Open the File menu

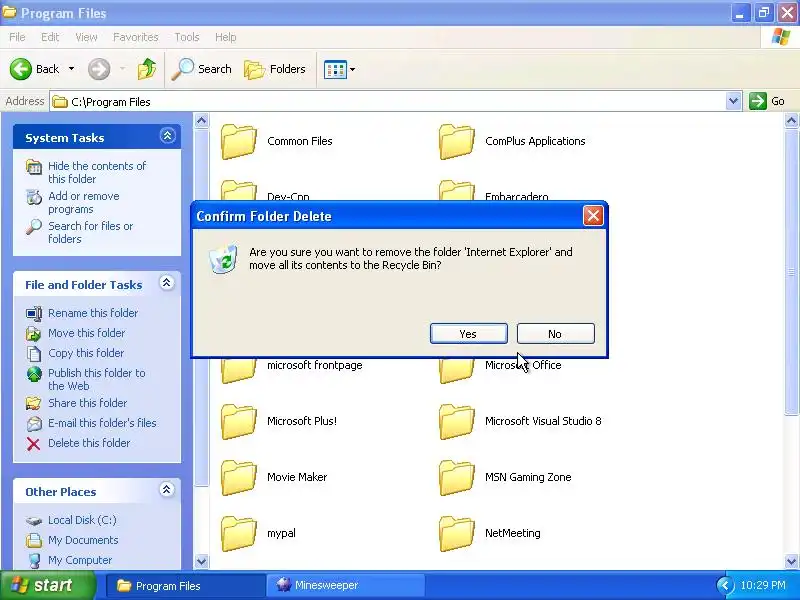pos(17,37)
